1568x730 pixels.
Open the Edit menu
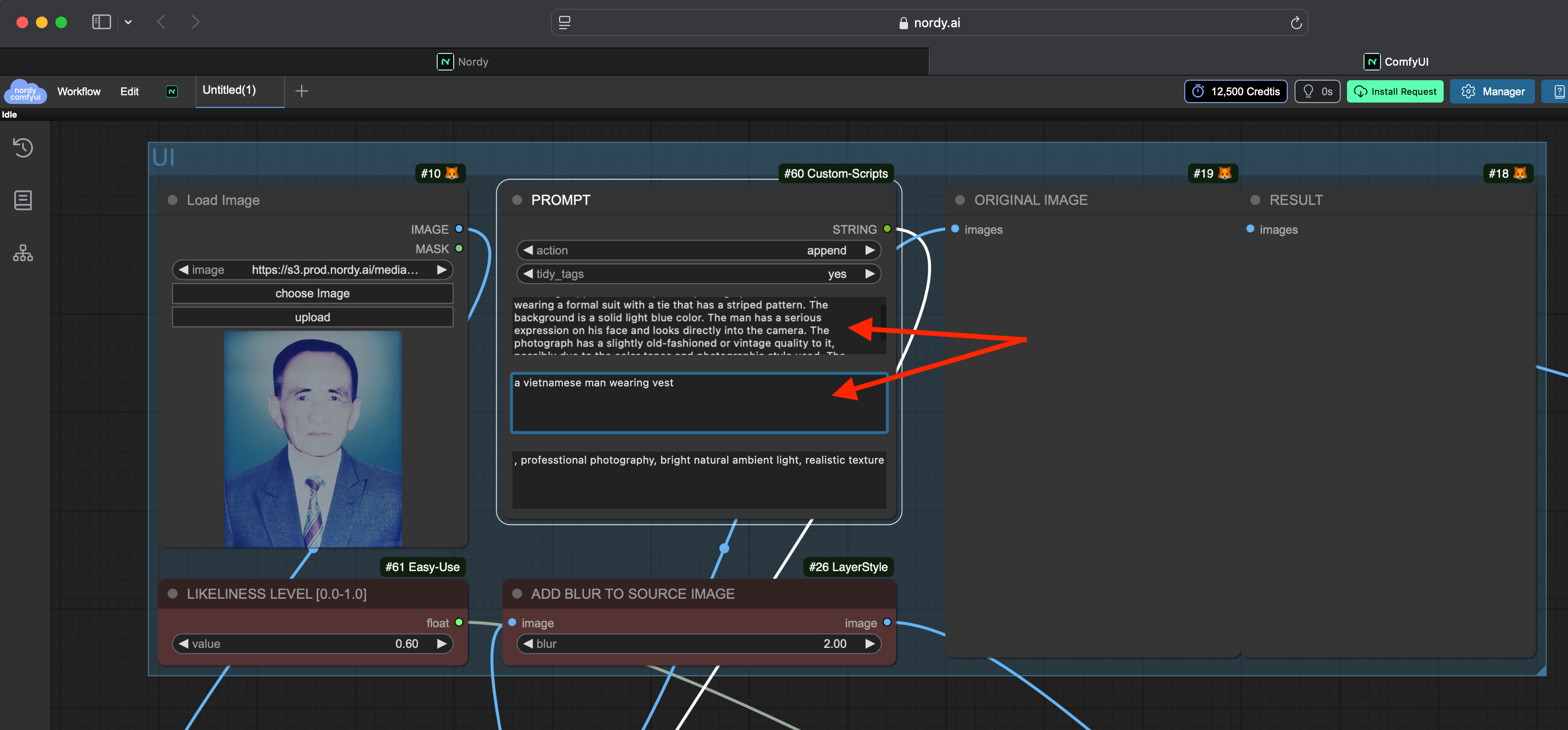click(x=129, y=91)
